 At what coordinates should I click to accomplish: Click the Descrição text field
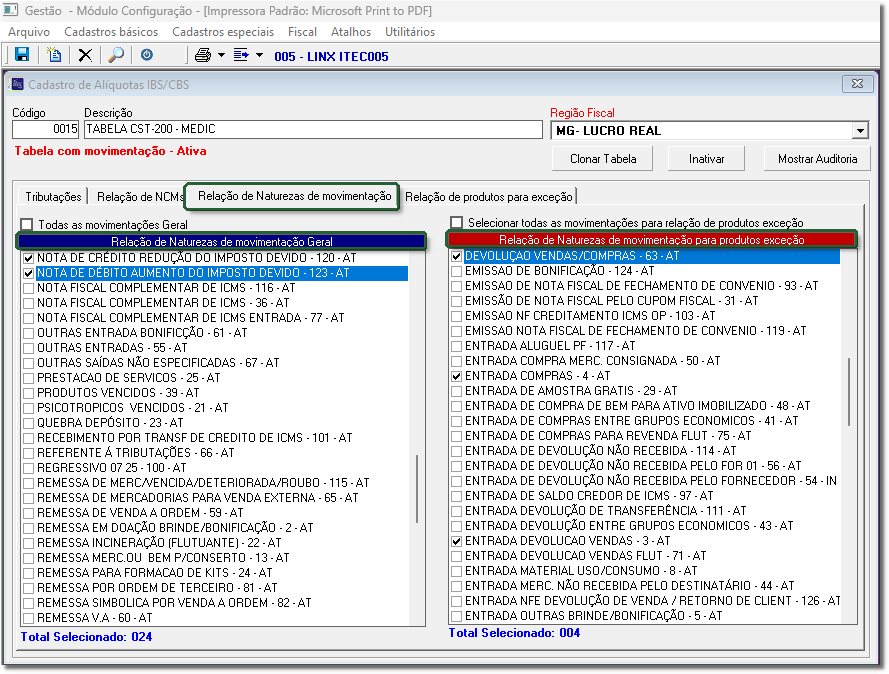312,129
